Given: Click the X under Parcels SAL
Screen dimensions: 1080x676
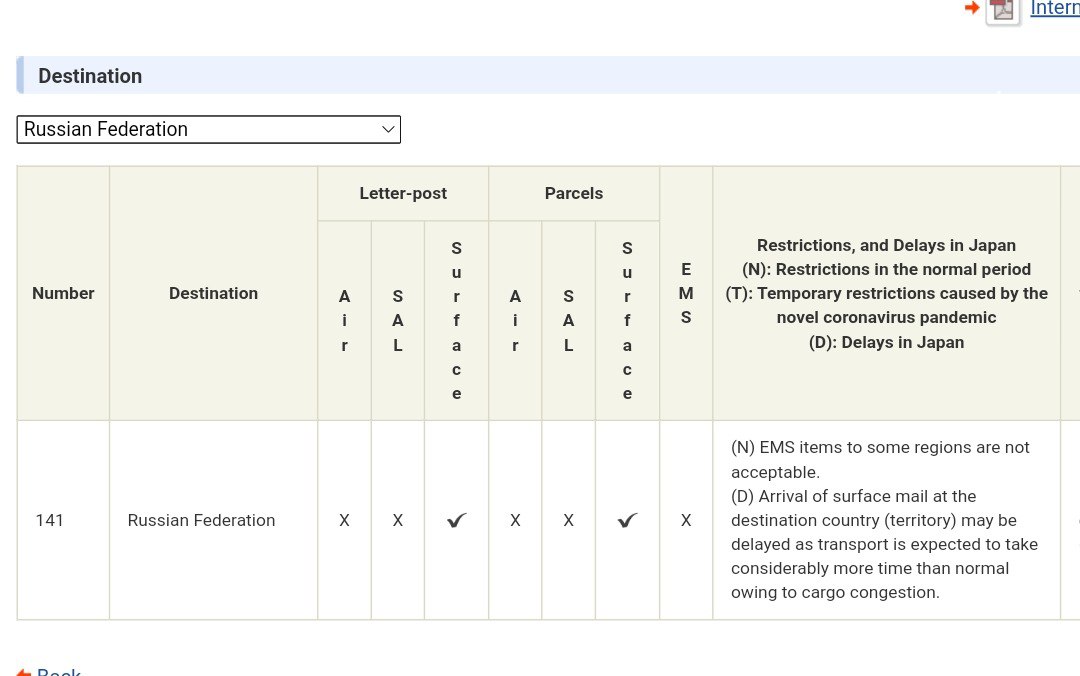Looking at the screenshot, I should pyautogui.click(x=568, y=520).
